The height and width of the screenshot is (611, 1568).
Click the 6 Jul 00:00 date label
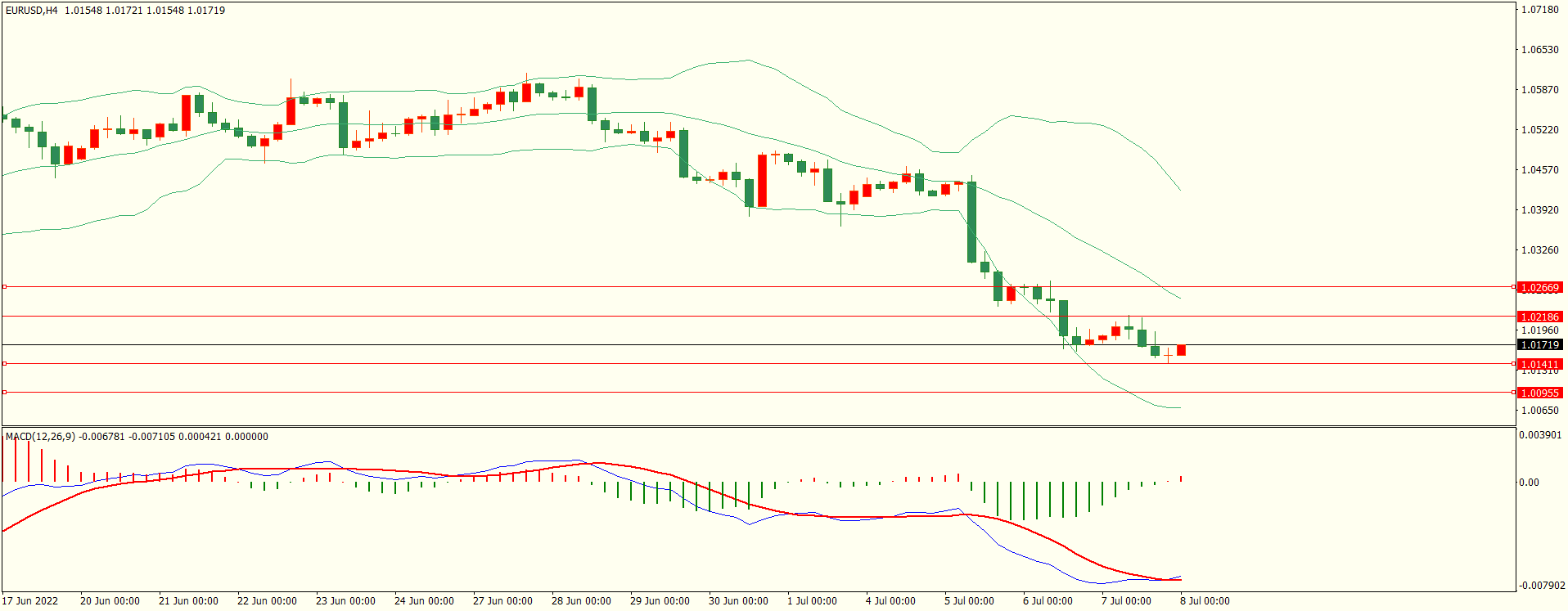[1048, 601]
